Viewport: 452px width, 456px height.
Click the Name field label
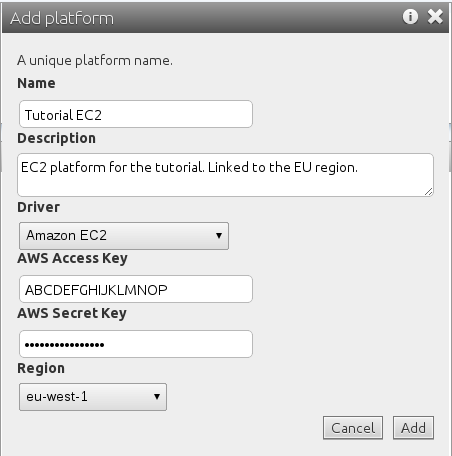coord(36,83)
